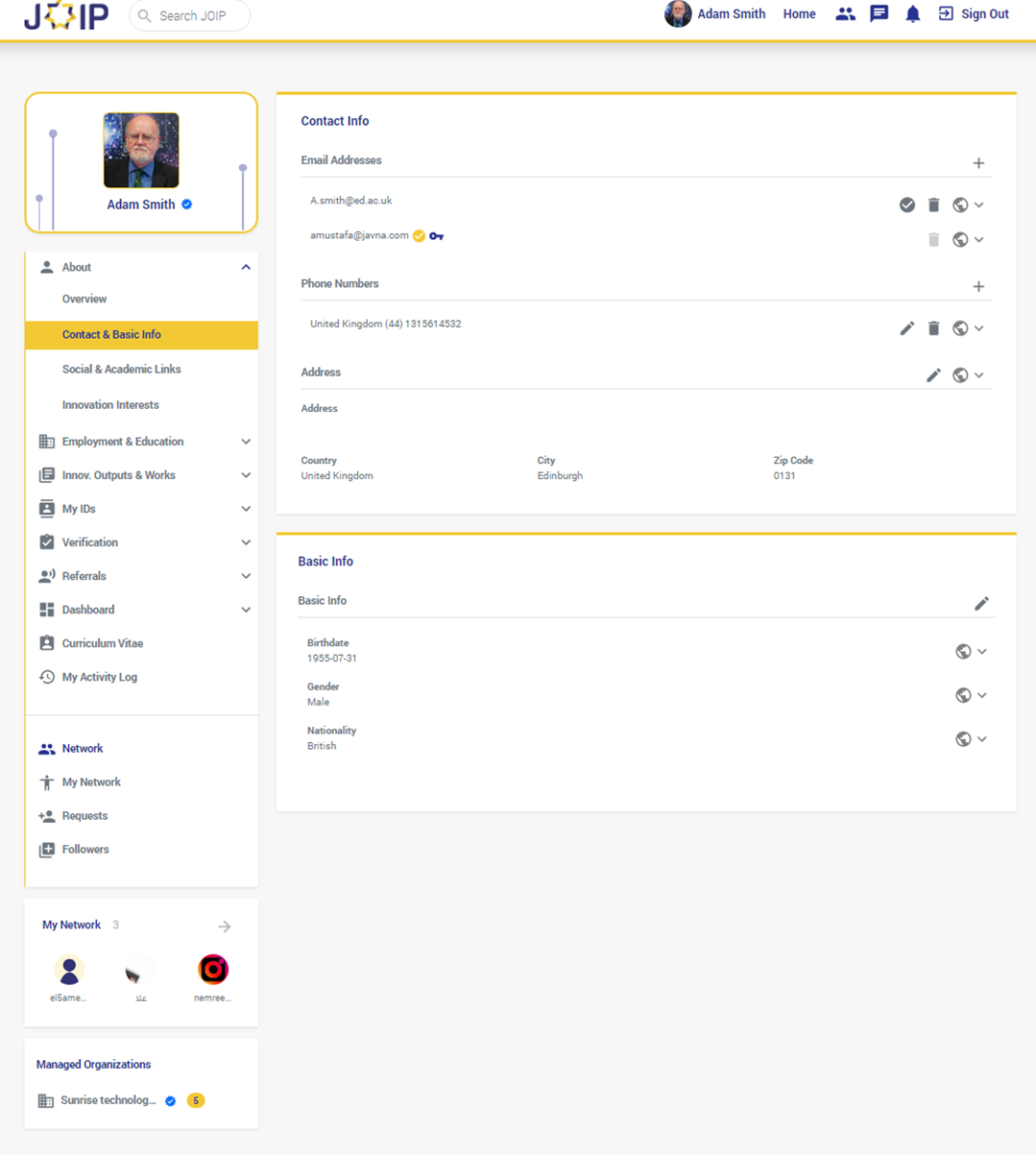Screen dimensions: 1036x1155
Task: Click the pencil icon to edit Address
Action: click(933, 375)
